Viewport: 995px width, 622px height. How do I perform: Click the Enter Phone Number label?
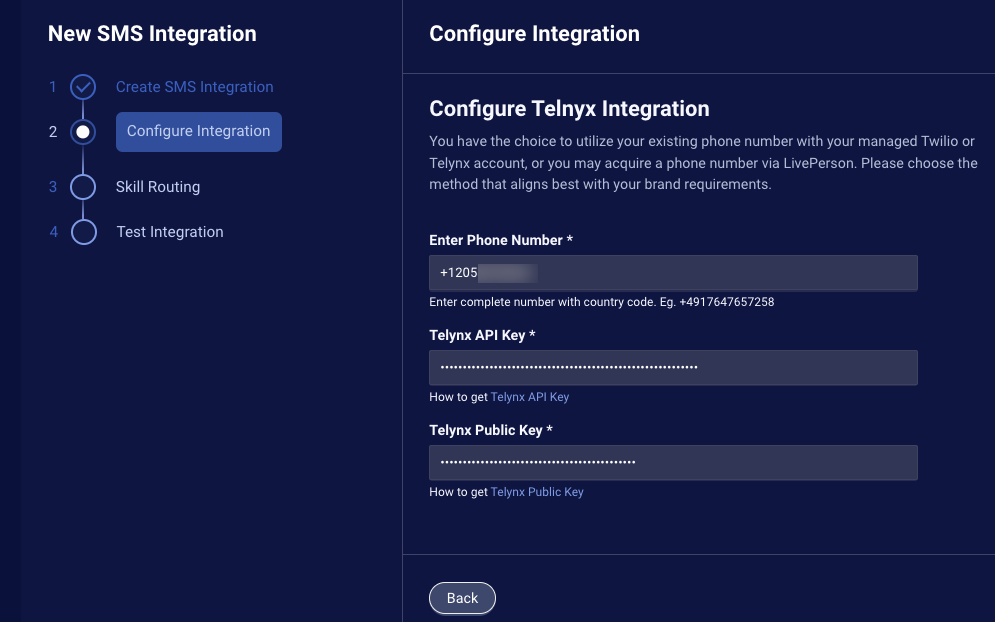501,241
